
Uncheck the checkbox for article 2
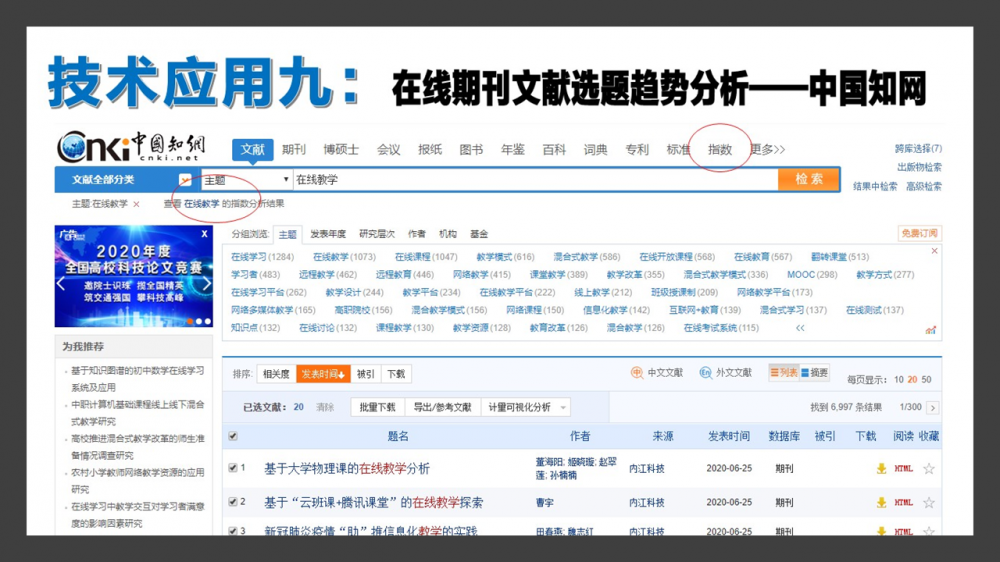pos(233,502)
